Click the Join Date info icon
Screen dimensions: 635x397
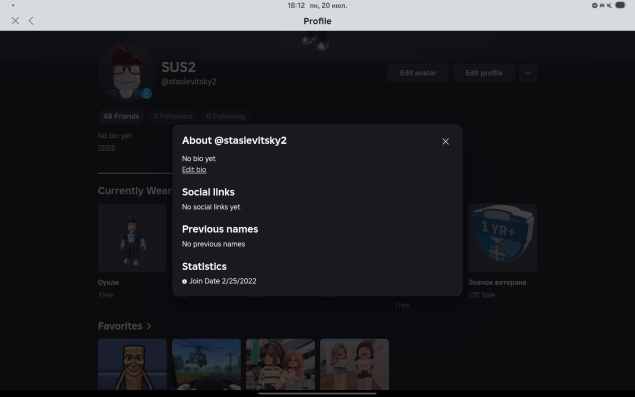coord(184,282)
